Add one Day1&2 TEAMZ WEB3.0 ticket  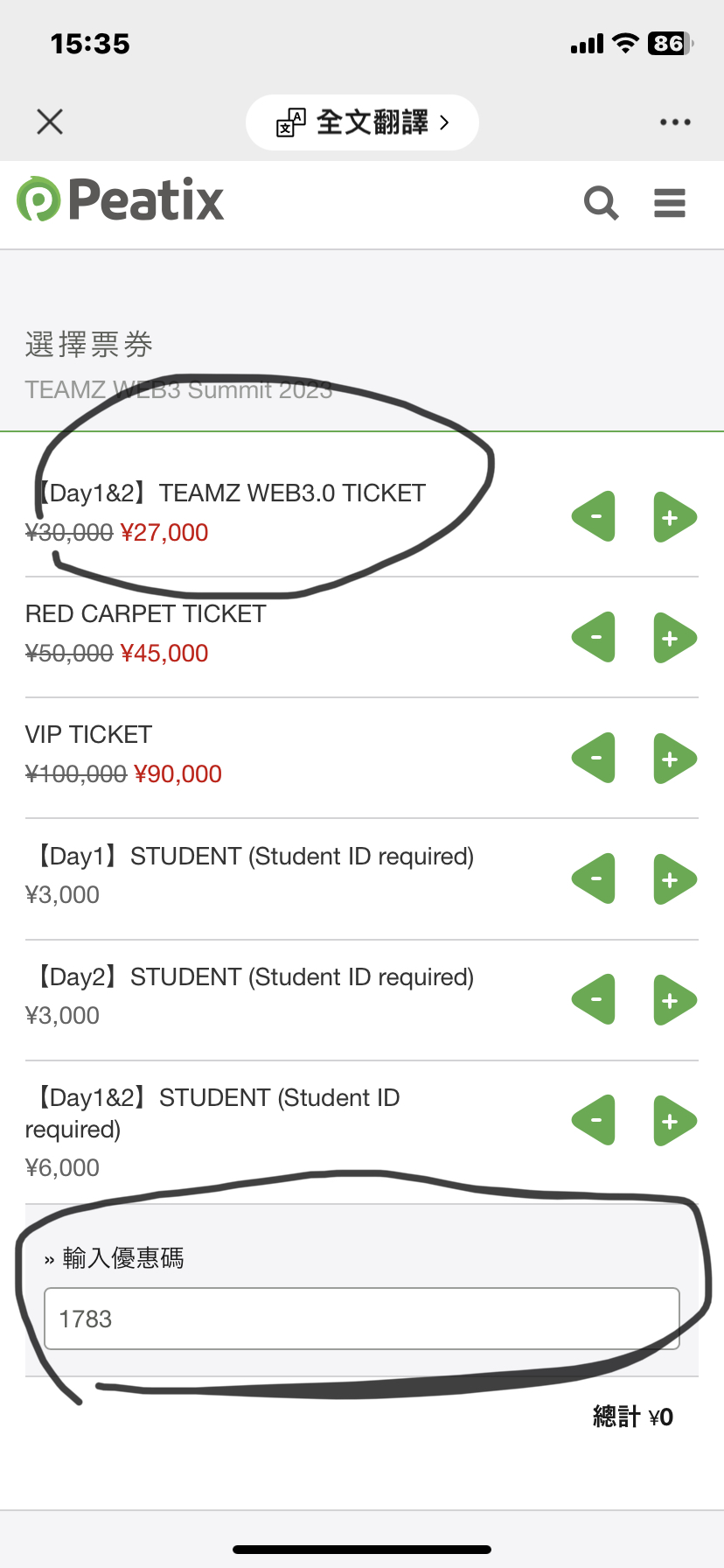click(674, 517)
